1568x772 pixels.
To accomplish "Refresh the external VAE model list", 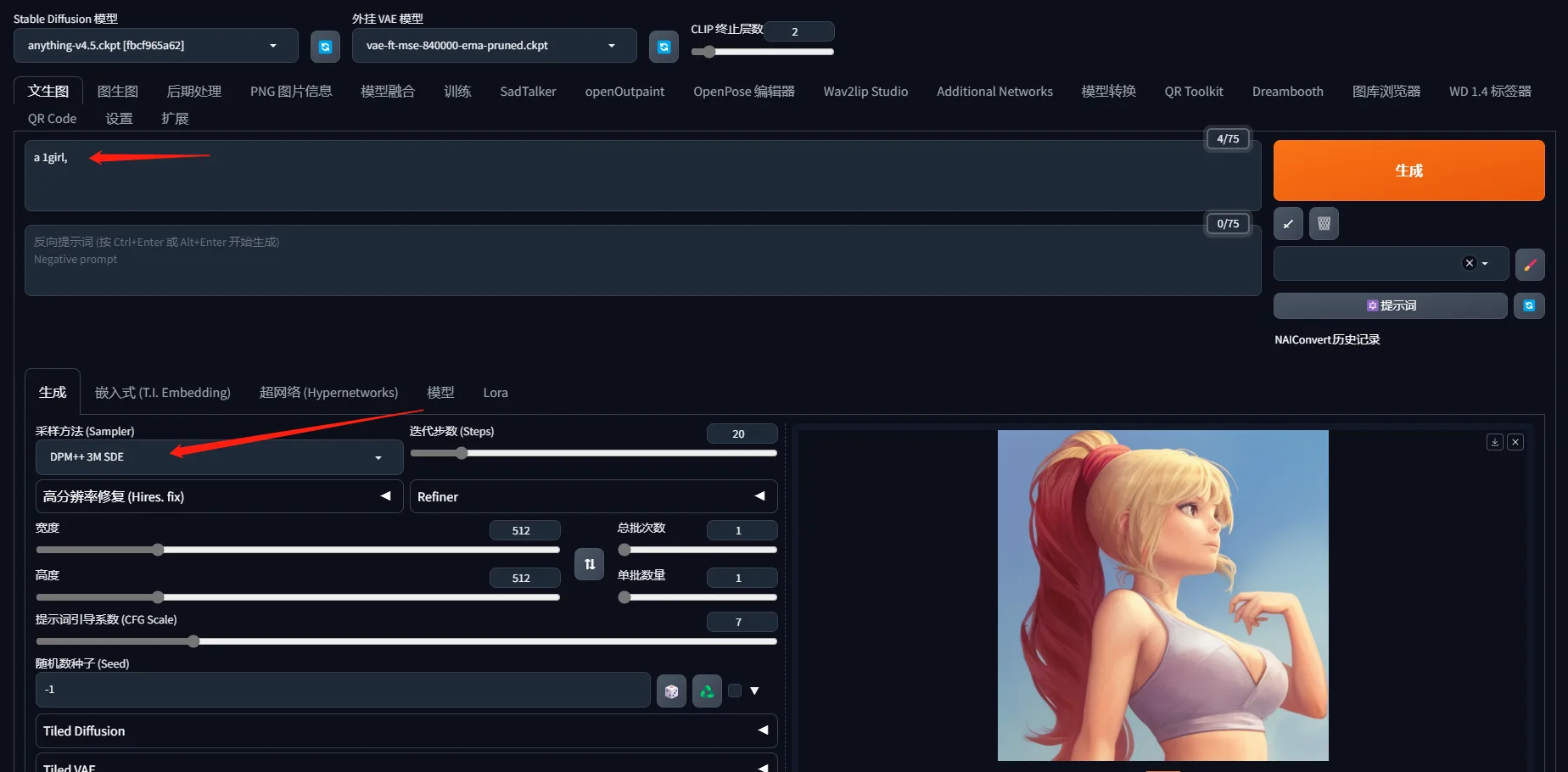I will (x=664, y=47).
